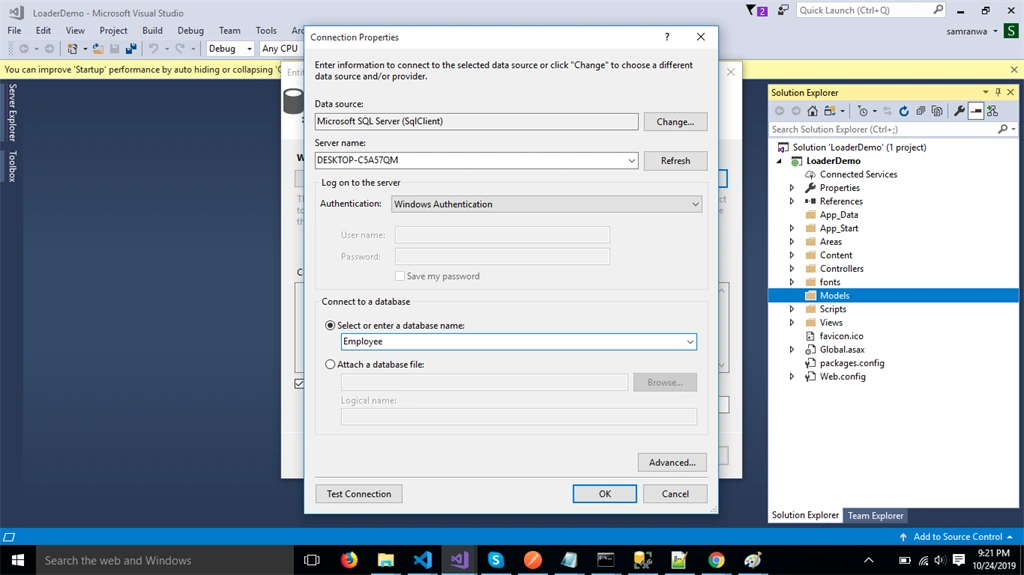The image size is (1024, 575).
Task: Click OK in Connection Properties
Action: click(x=605, y=494)
